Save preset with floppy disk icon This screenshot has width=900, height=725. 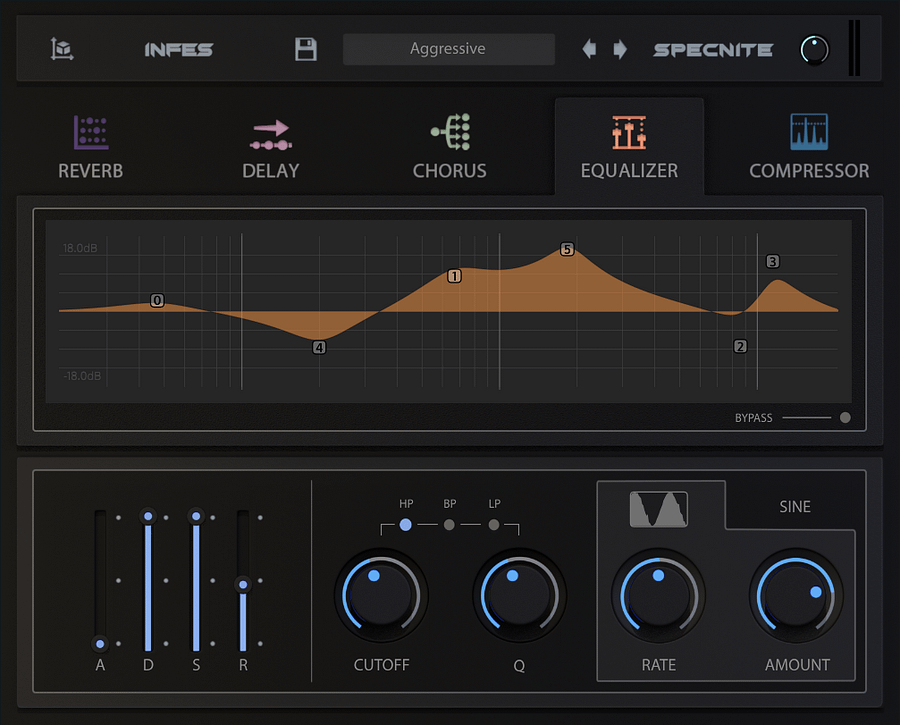click(305, 49)
